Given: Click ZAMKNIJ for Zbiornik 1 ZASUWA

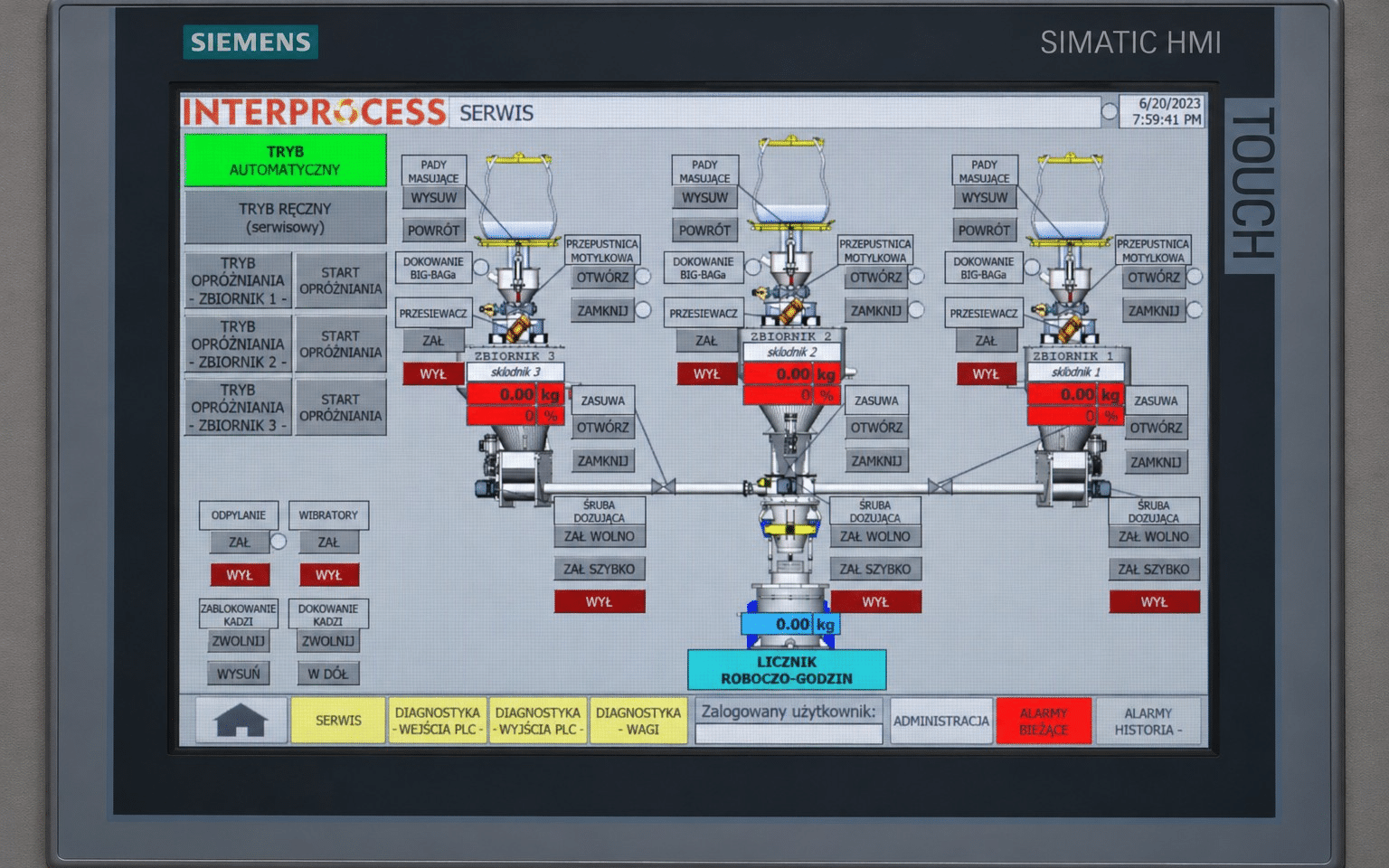Looking at the screenshot, I should 1156,462.
